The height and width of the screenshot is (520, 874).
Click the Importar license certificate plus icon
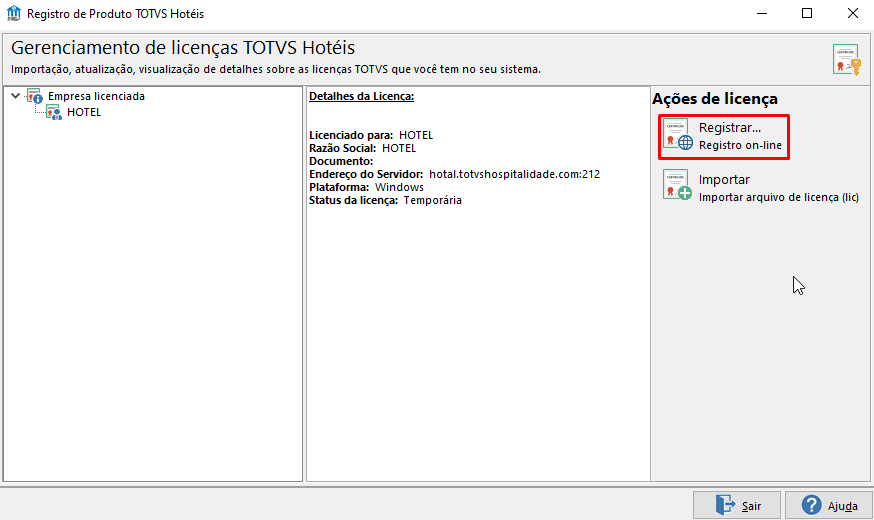pyautogui.click(x=678, y=185)
